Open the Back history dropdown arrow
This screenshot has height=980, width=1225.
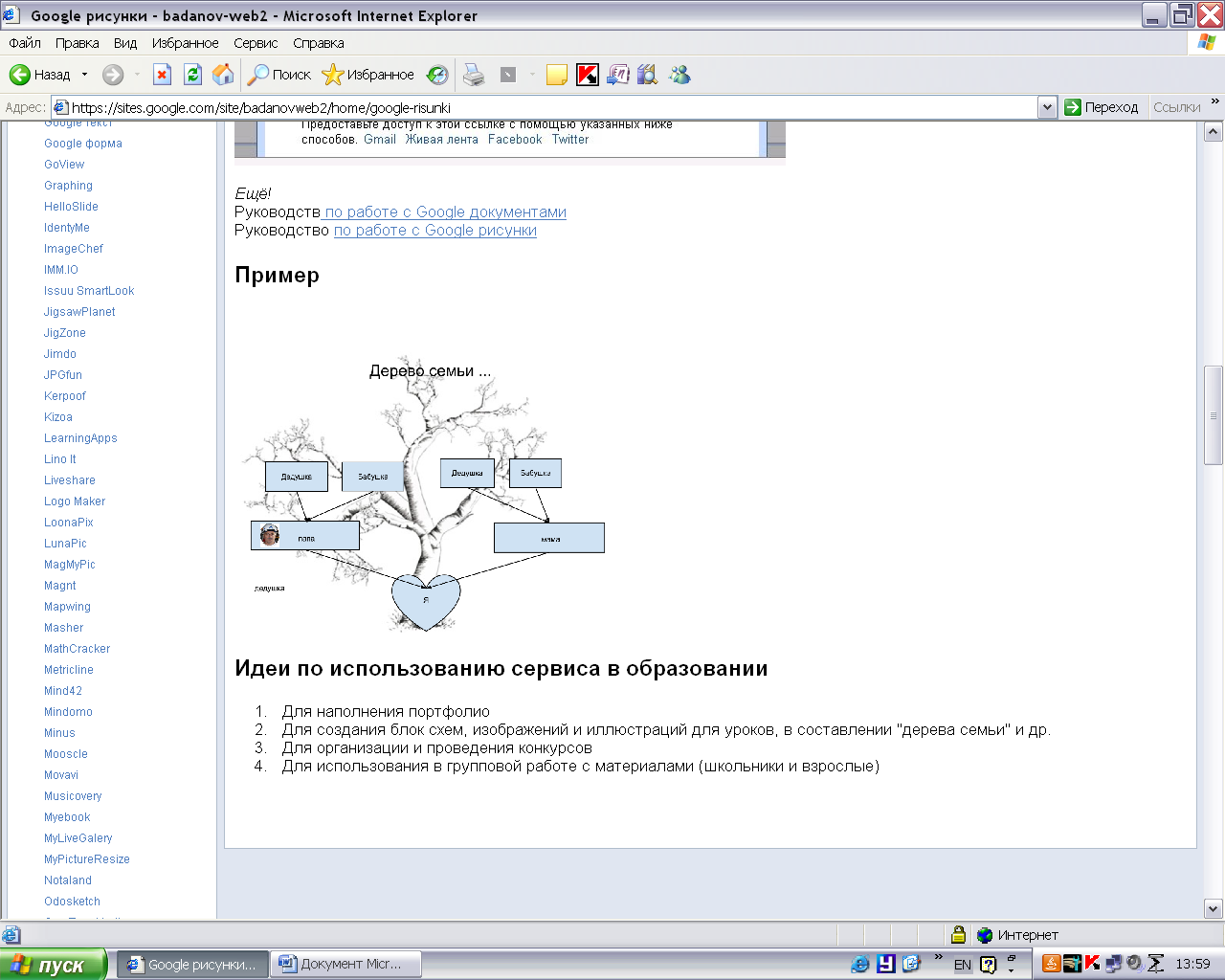pos(84,75)
